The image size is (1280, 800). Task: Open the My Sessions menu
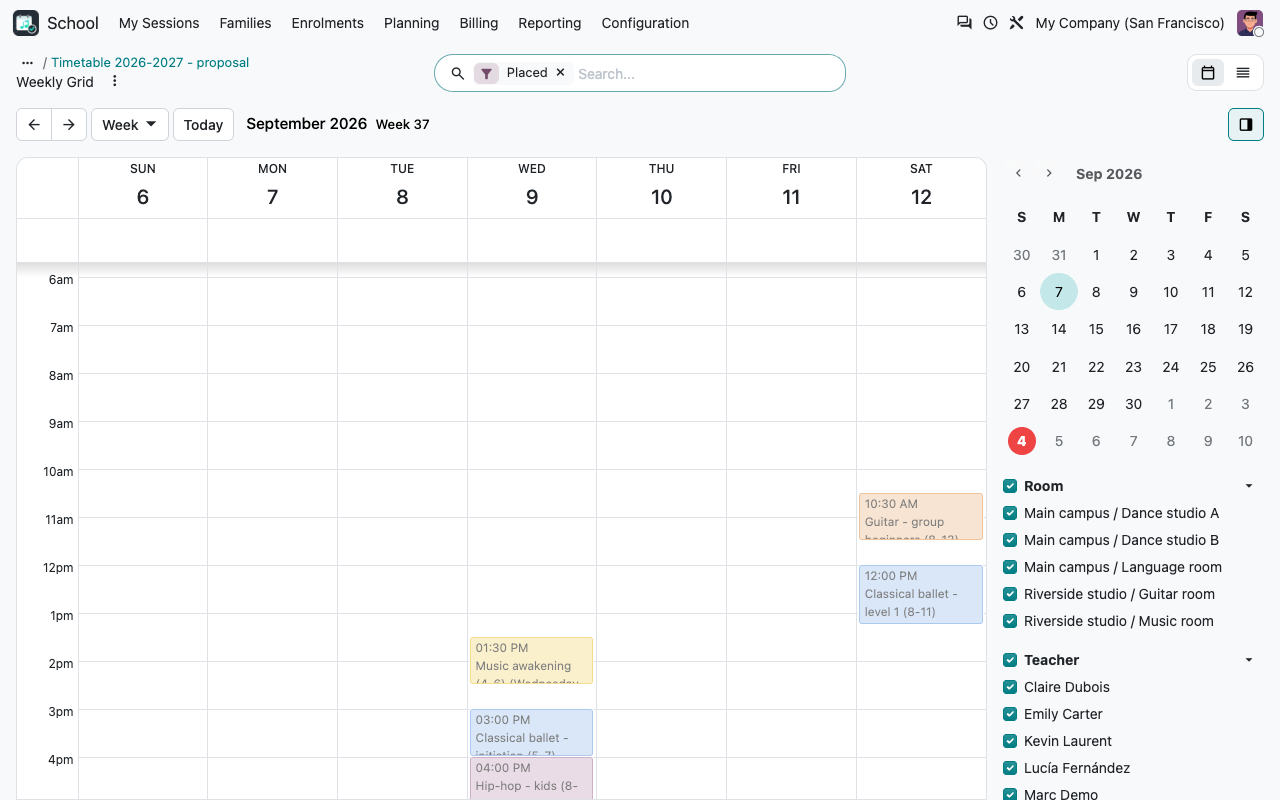[x=159, y=23]
